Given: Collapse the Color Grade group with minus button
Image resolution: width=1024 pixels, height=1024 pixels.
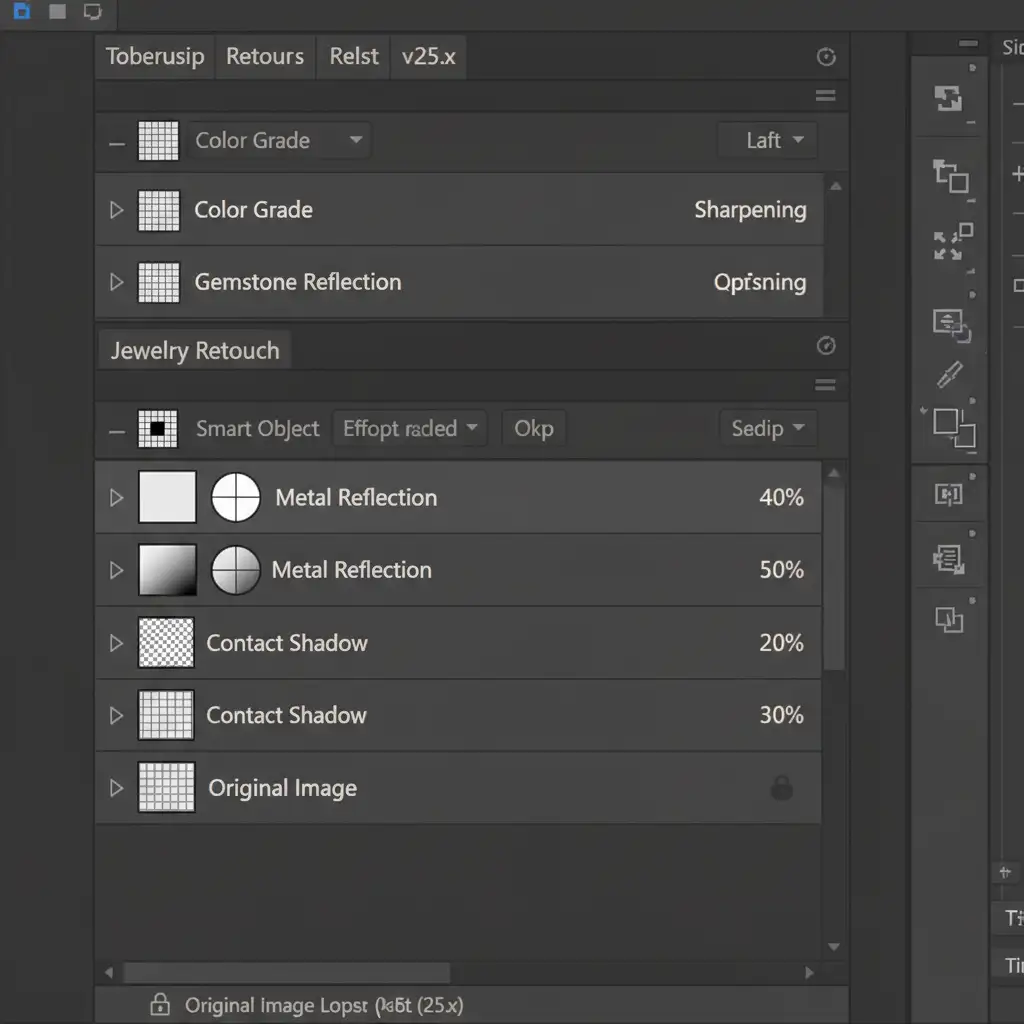Looking at the screenshot, I should click(117, 142).
